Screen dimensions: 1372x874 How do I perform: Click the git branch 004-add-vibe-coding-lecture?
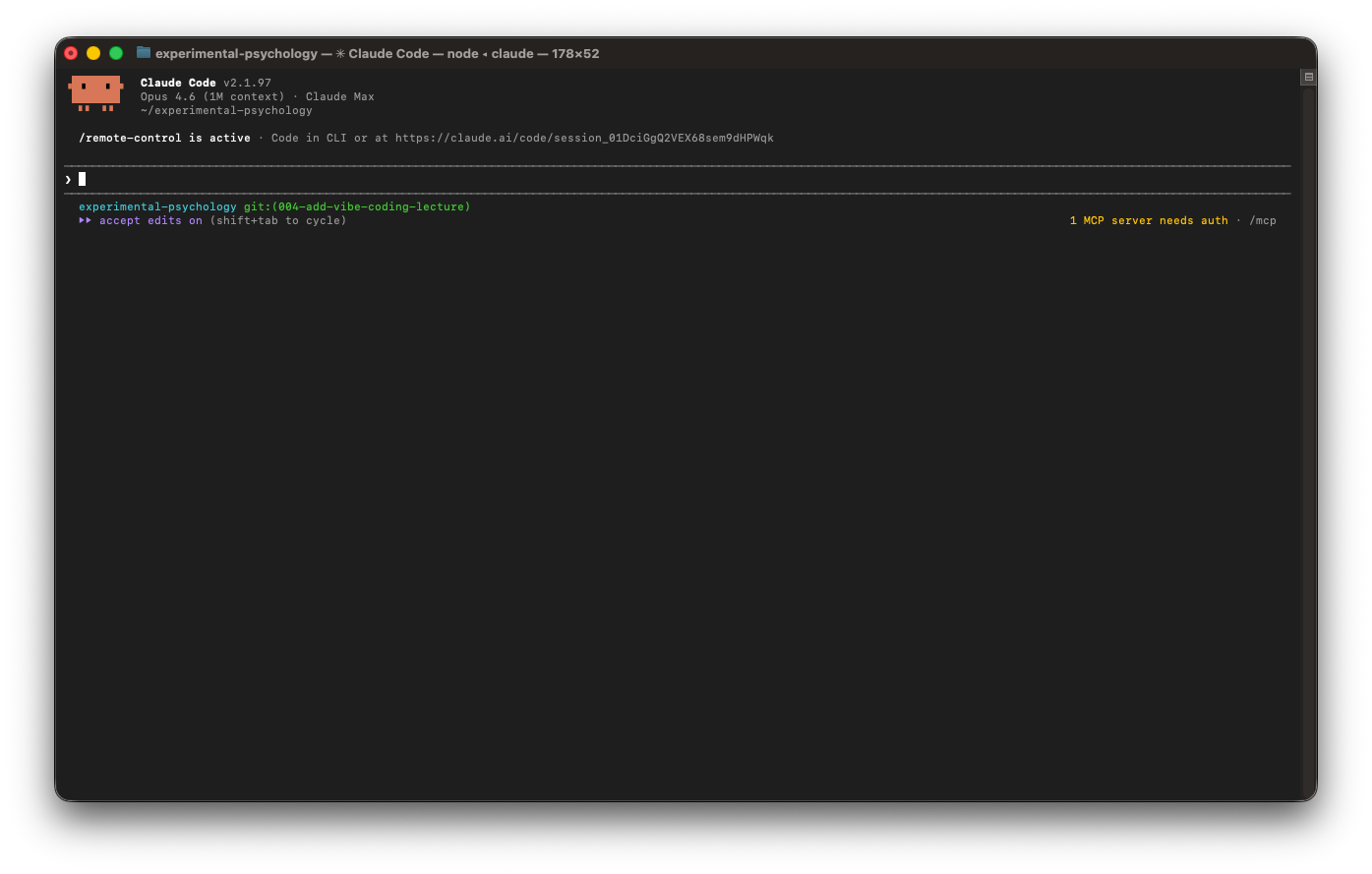click(x=357, y=207)
